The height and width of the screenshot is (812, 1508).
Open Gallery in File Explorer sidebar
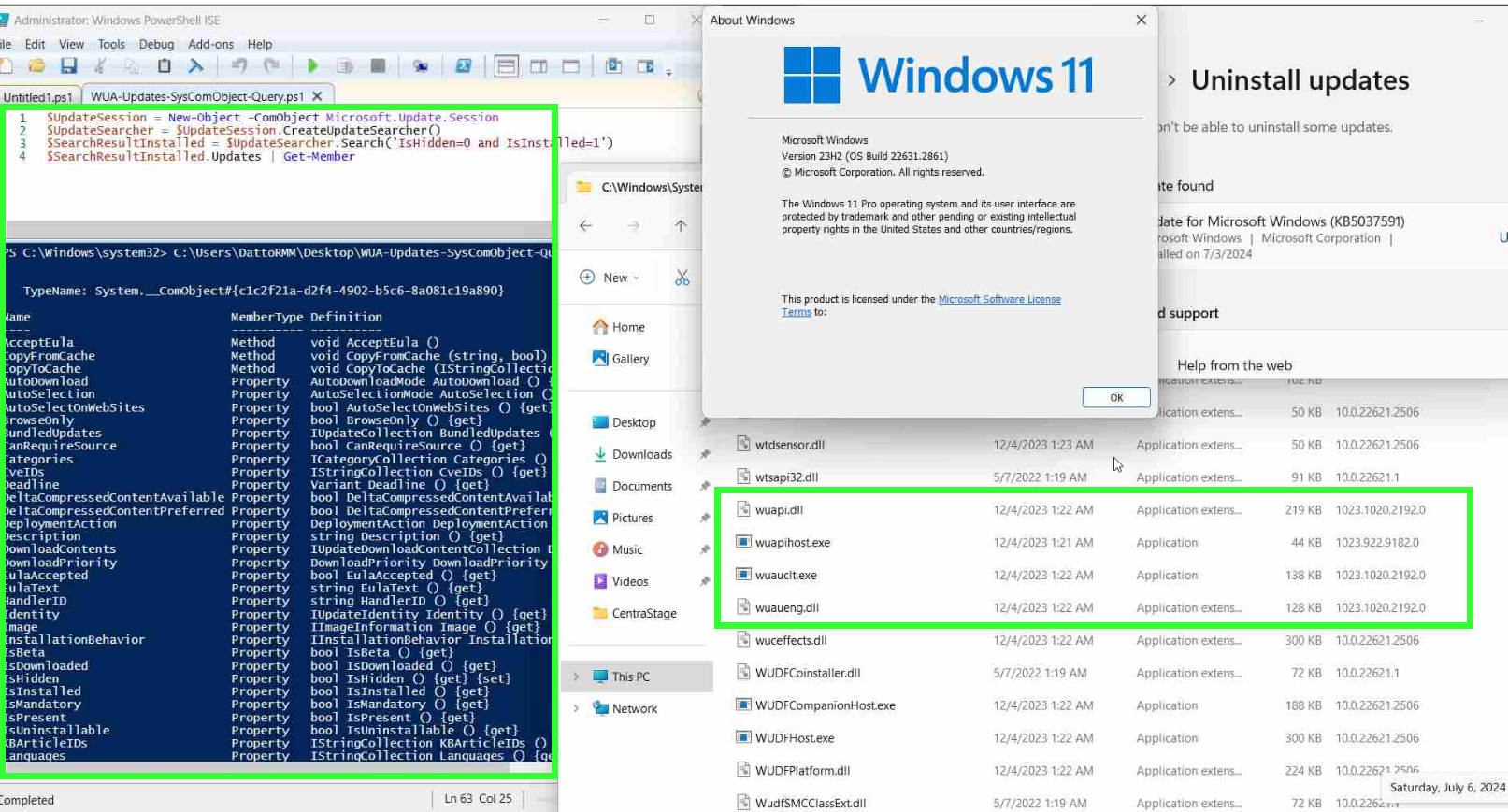620,359
